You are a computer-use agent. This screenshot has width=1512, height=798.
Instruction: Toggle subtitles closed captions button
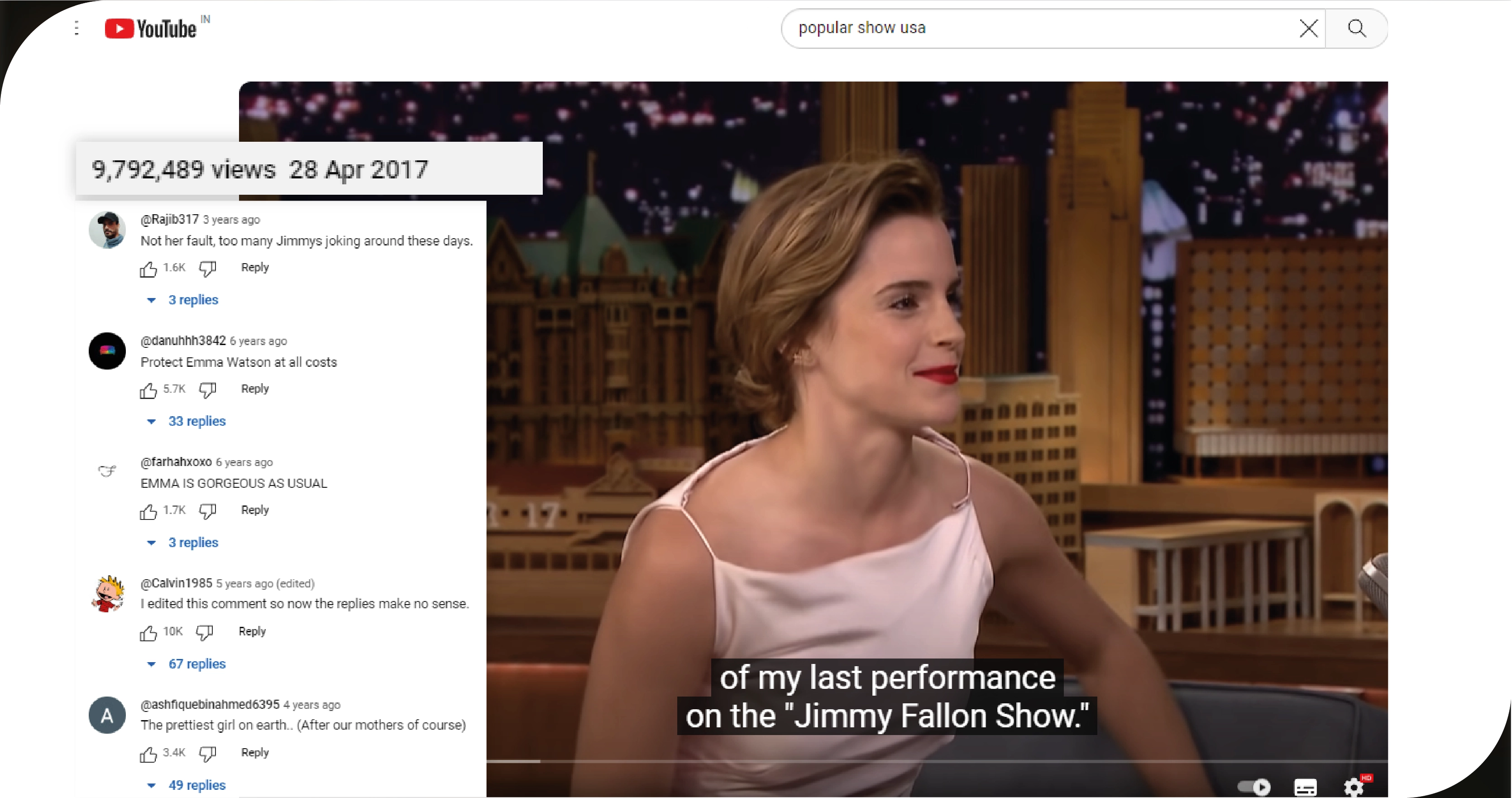[1306, 786]
